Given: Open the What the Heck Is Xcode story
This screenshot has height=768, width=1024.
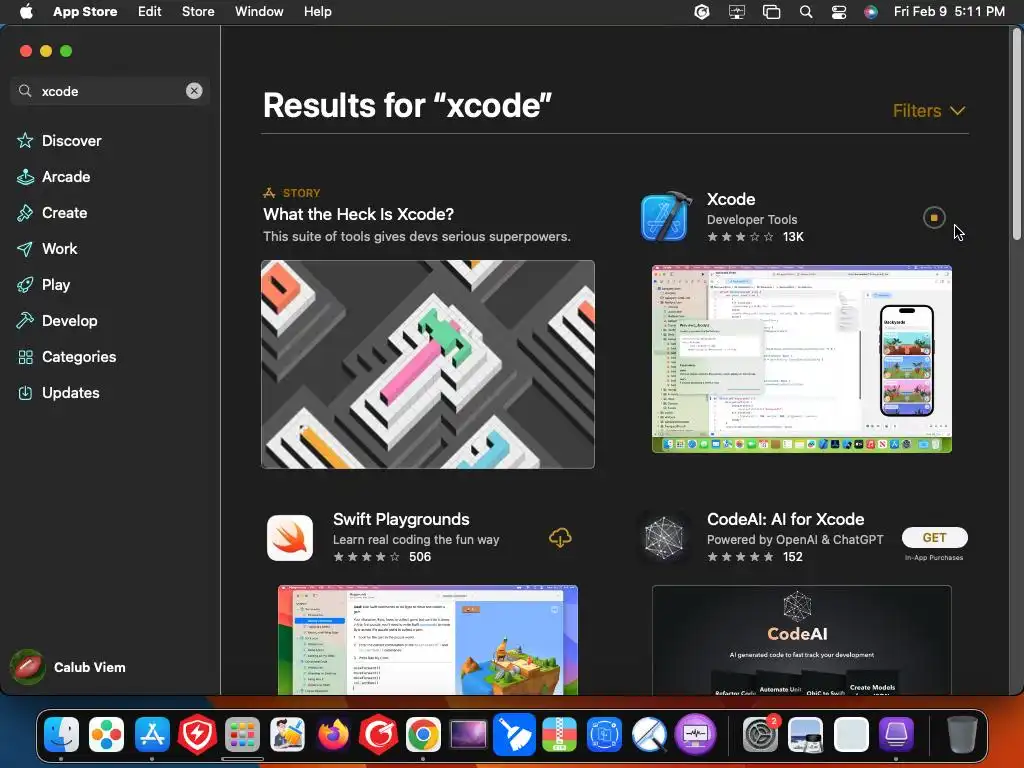Looking at the screenshot, I should [358, 214].
